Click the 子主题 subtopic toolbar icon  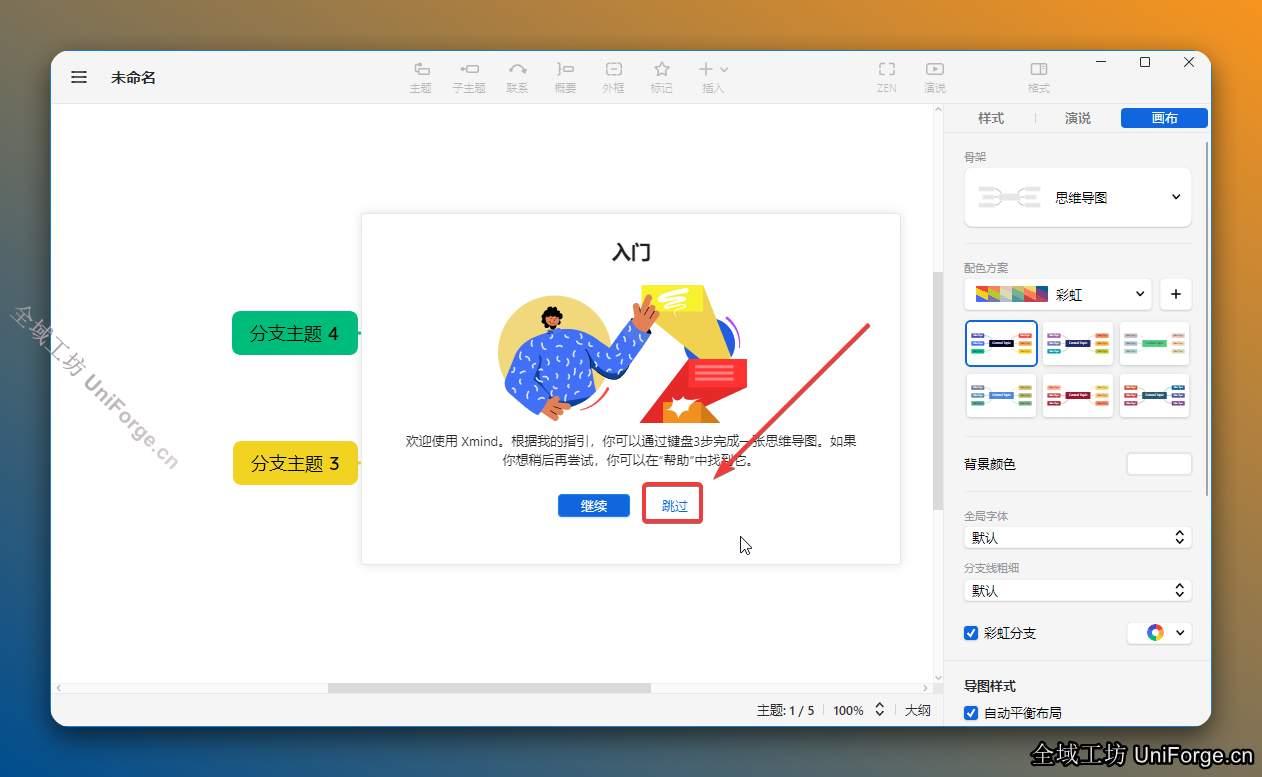[468, 77]
